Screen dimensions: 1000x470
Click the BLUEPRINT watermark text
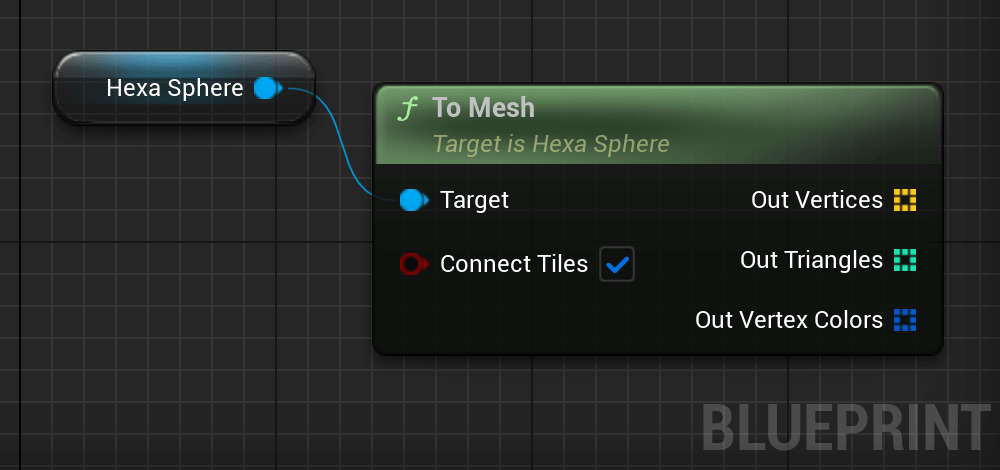tap(847, 428)
